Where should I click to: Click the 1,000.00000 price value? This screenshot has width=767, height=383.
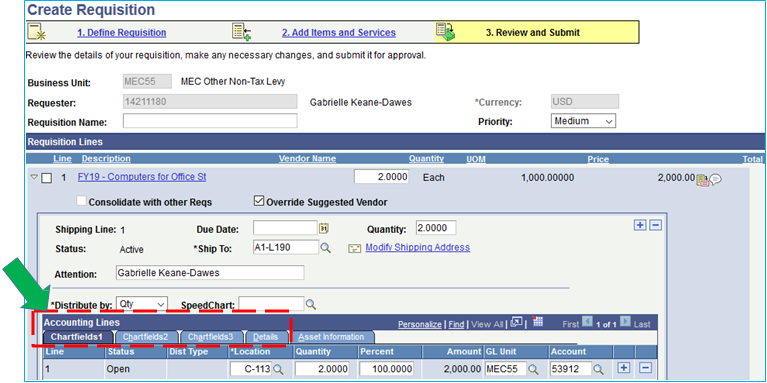[x=548, y=178]
